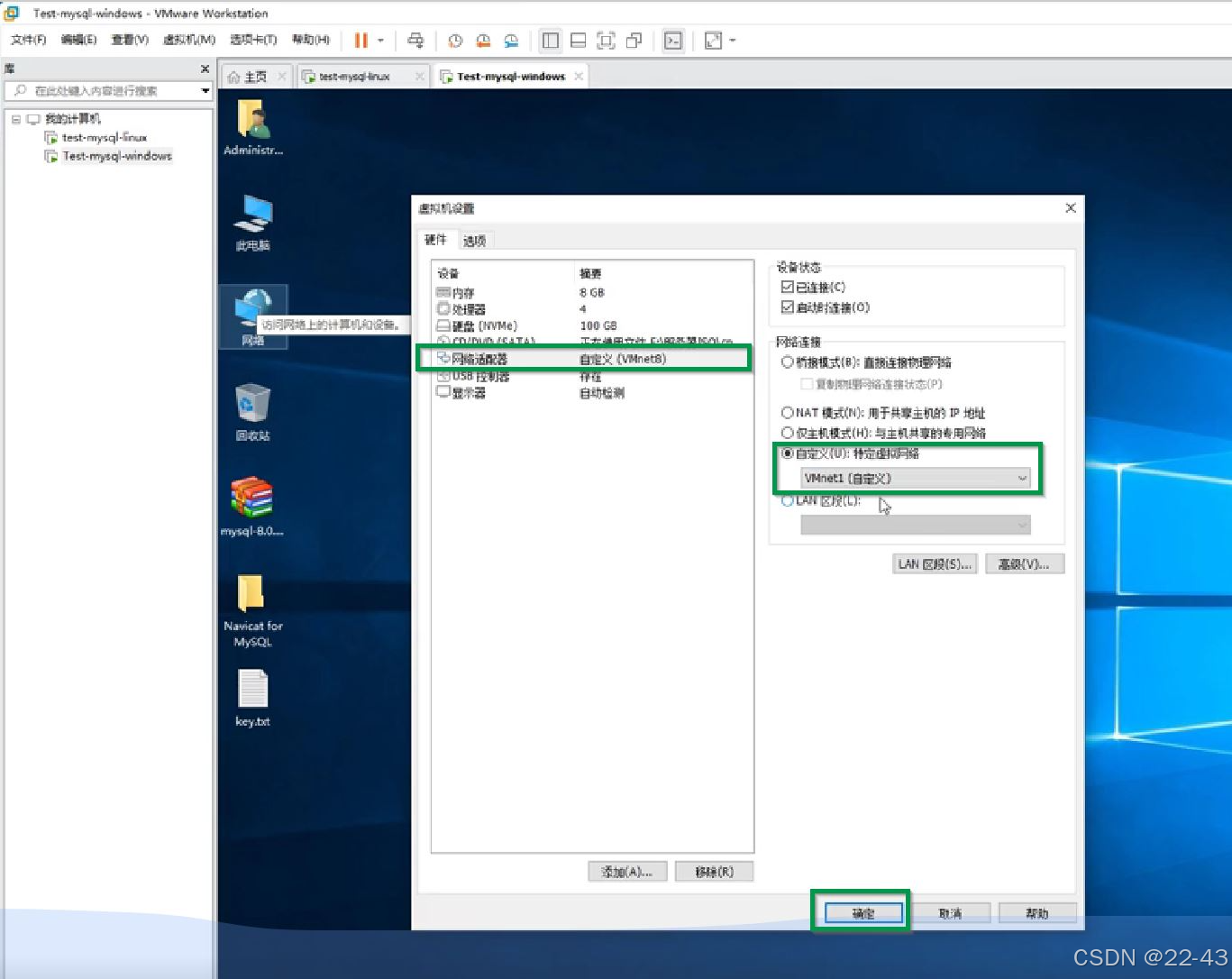
Task: Click the 回收站 recycle bin icon
Action: click(x=253, y=412)
